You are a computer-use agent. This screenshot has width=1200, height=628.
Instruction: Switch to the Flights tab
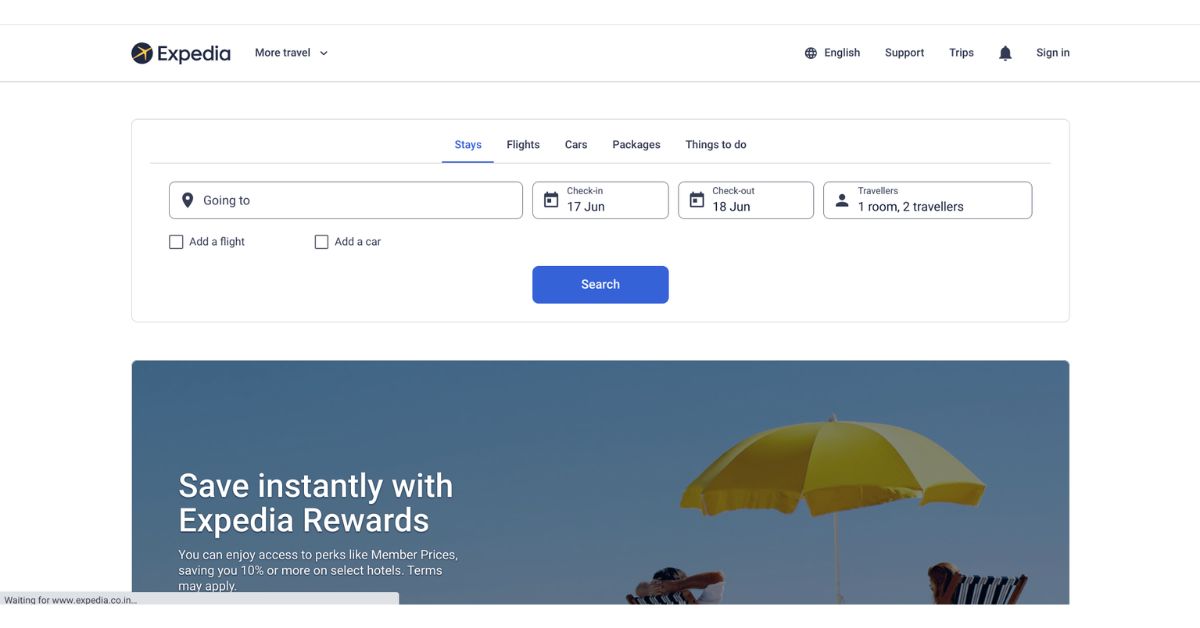[523, 145]
